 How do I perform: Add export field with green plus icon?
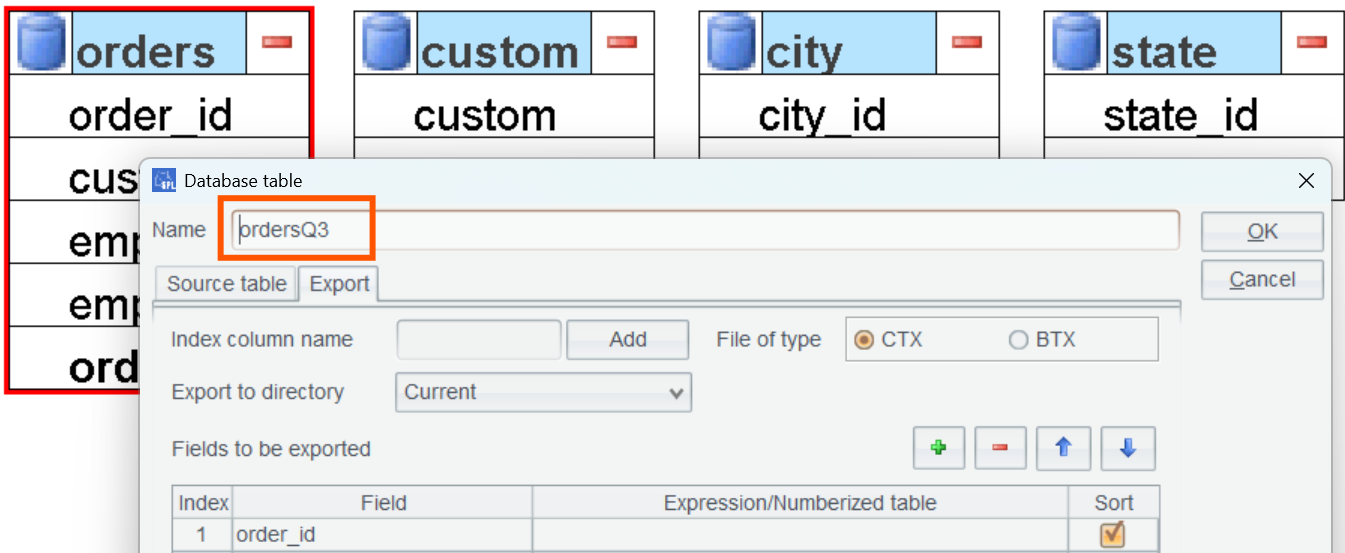tap(938, 449)
